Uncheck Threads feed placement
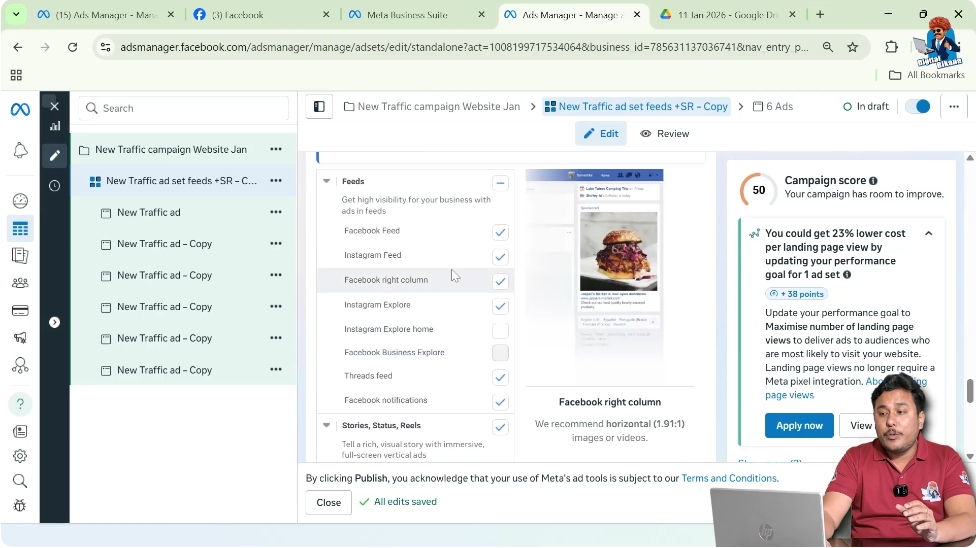This screenshot has width=976, height=548. [500, 377]
